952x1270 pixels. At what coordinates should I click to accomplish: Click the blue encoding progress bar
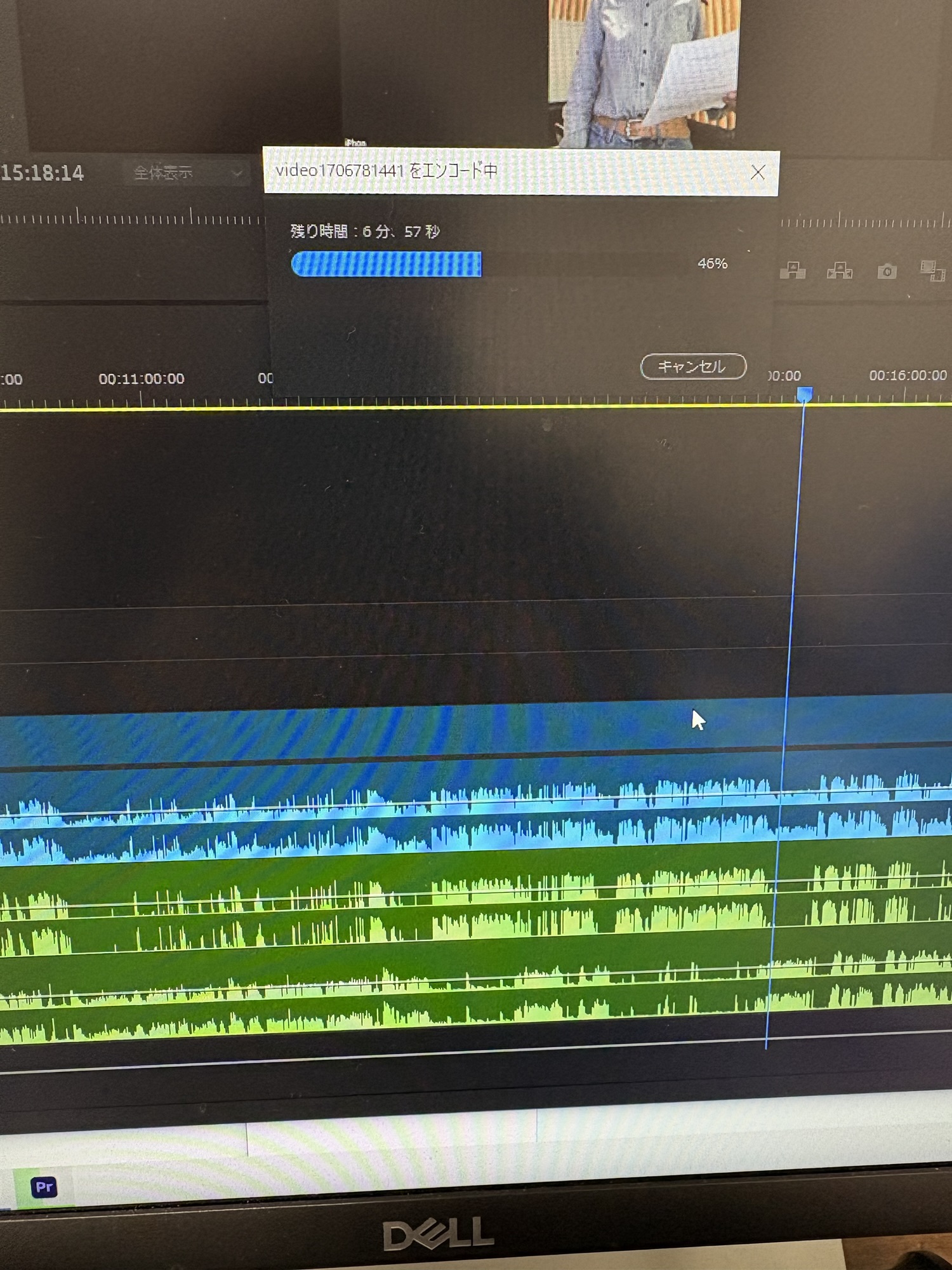pyautogui.click(x=387, y=264)
